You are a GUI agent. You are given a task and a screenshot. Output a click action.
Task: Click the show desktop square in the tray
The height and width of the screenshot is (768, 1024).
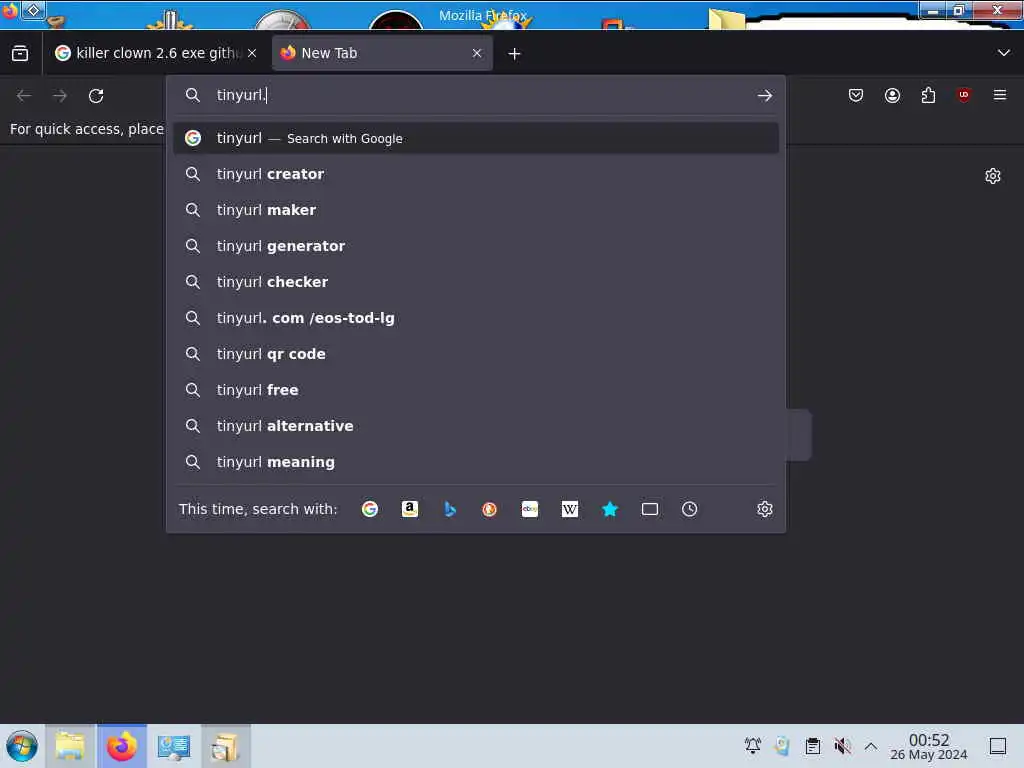(x=998, y=746)
